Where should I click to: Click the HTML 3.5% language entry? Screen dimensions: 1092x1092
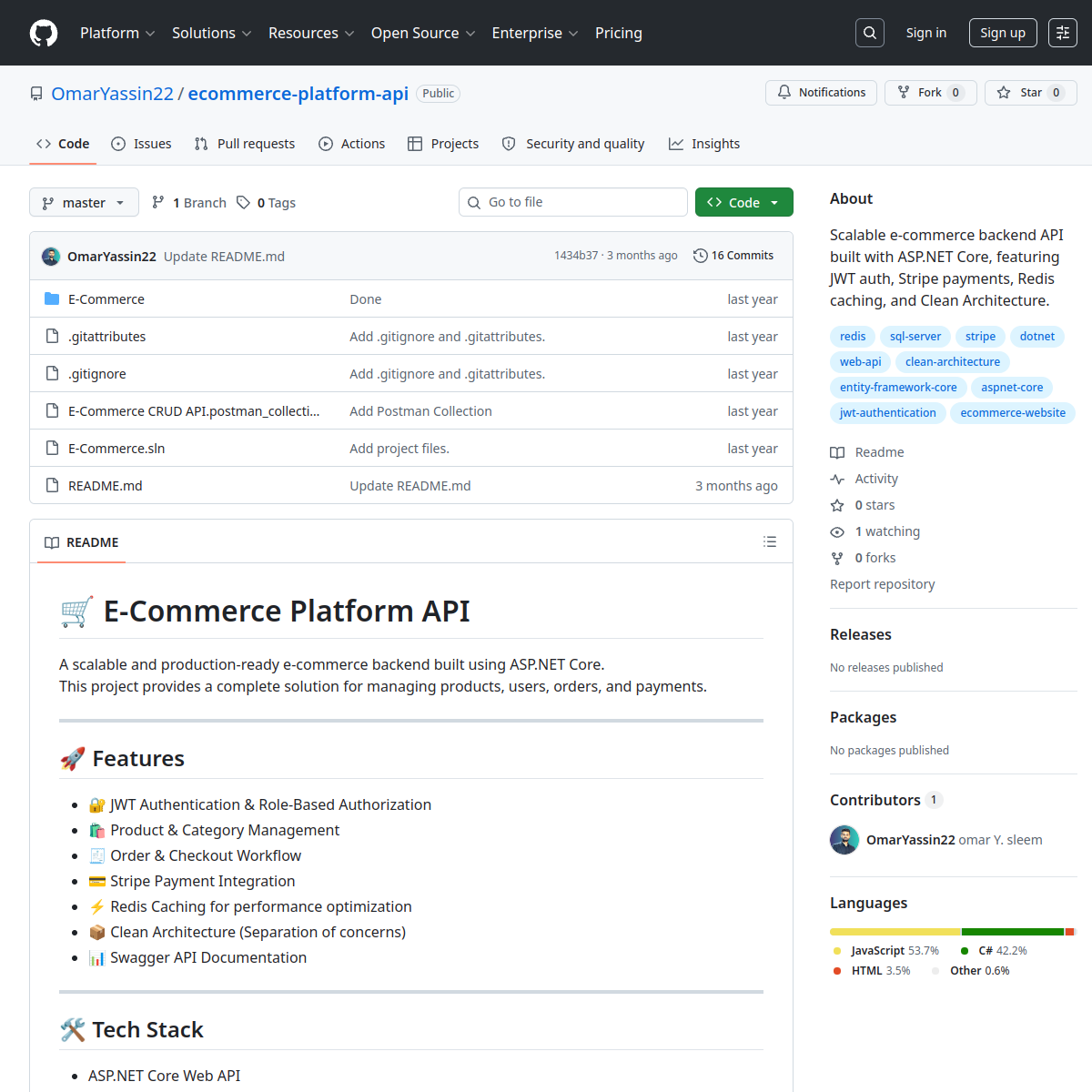(872, 971)
